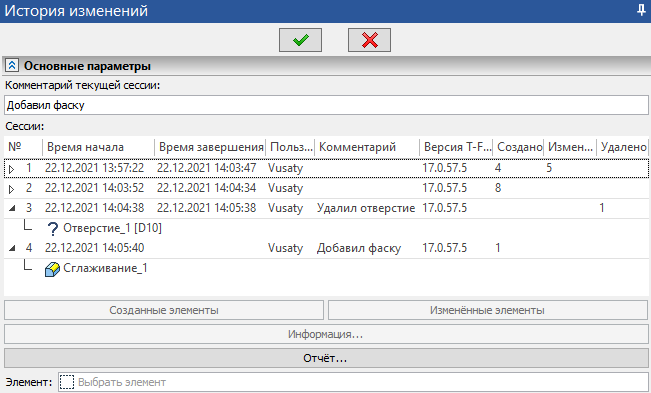This screenshot has width=651, height=393.
Task: Select the Сглаживание_1 blend icon
Action: [52, 269]
